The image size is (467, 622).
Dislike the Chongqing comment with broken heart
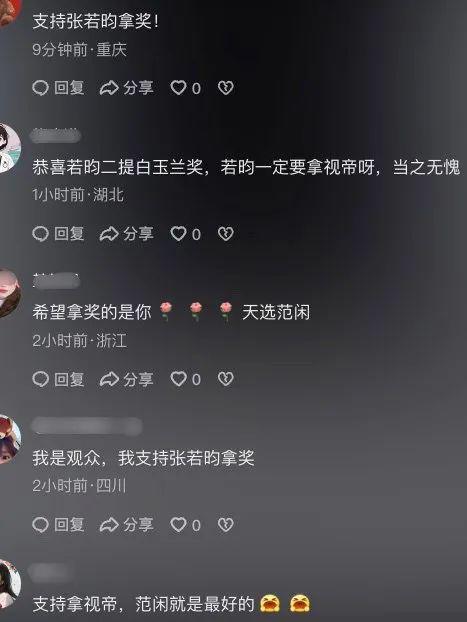[225, 88]
